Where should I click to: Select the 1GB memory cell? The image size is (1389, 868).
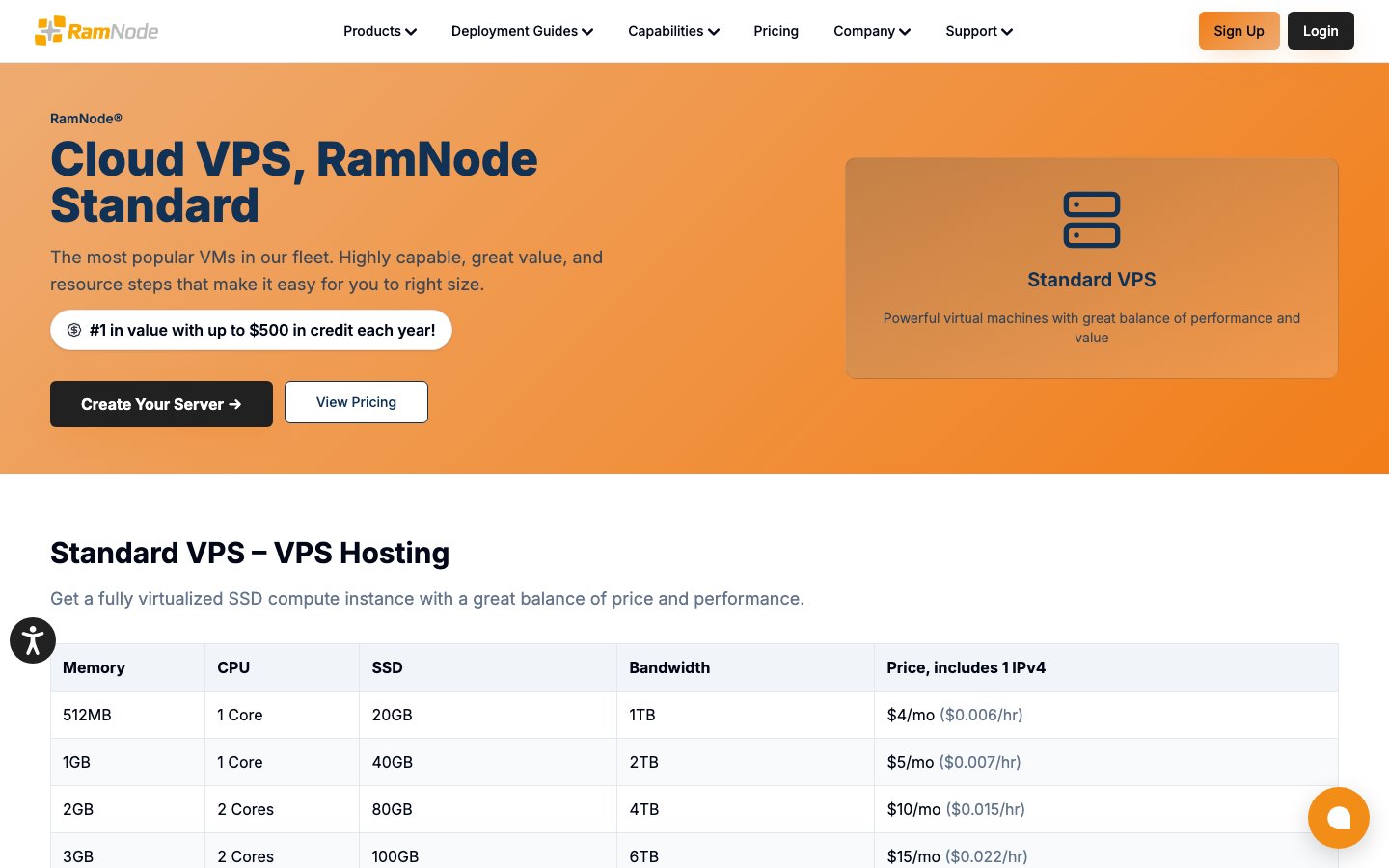click(x=127, y=762)
